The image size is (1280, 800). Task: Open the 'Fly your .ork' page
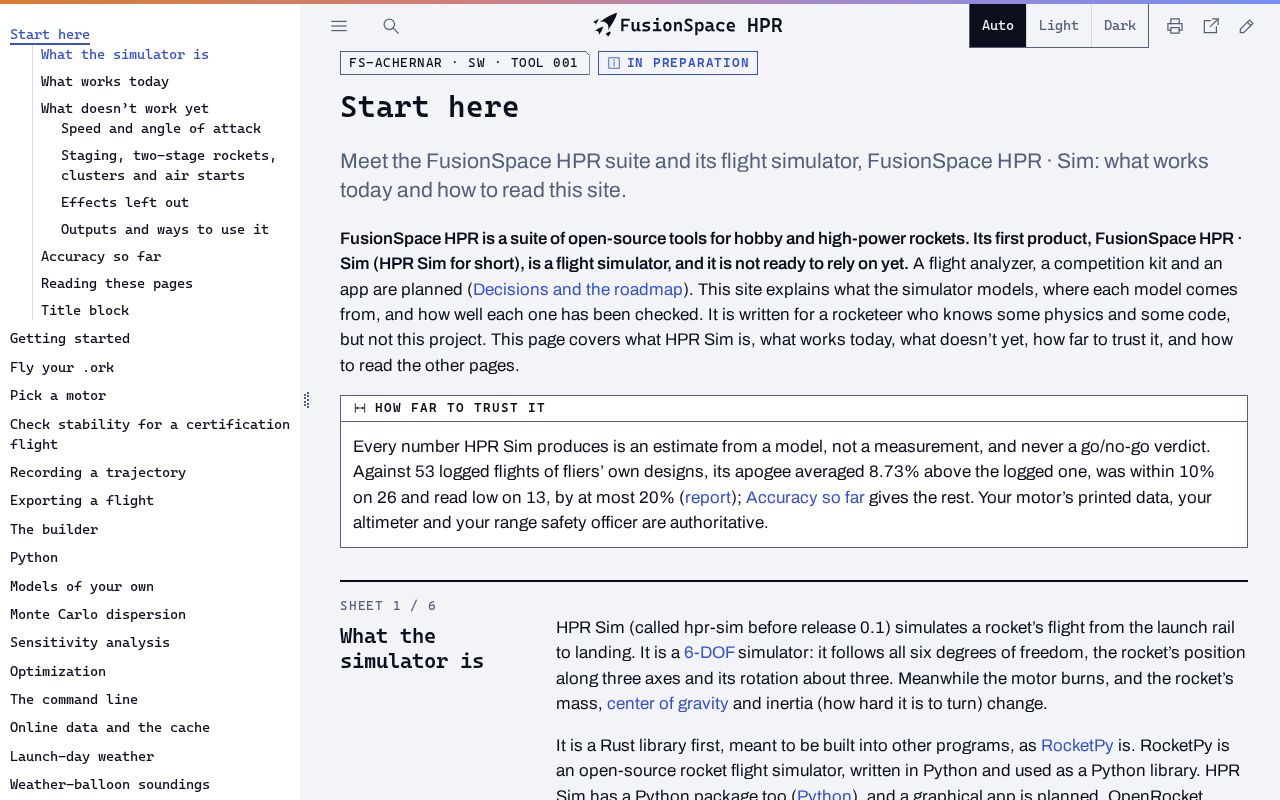62,367
